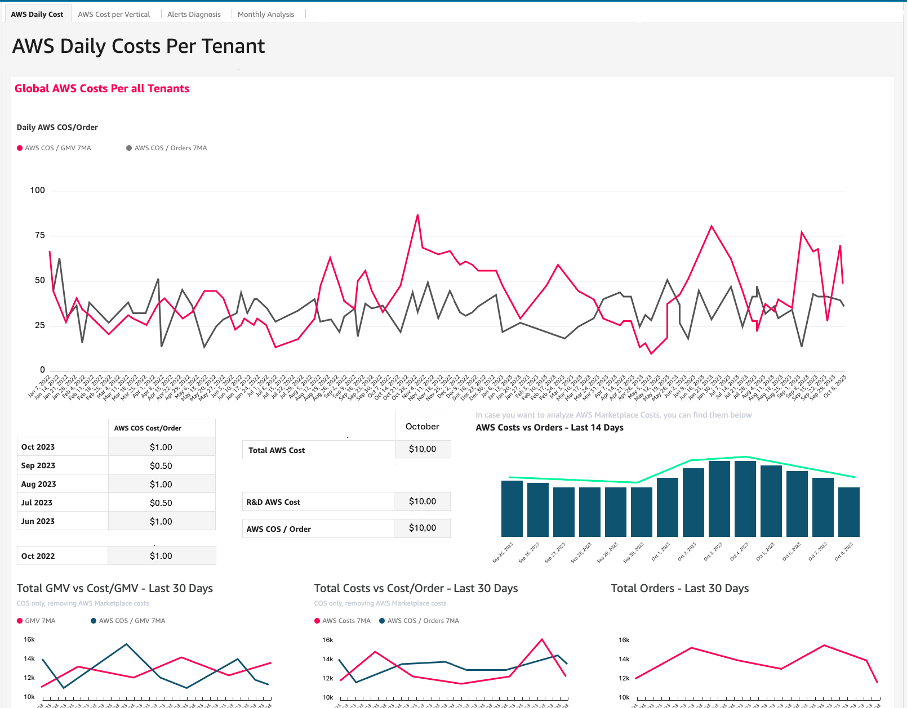Switch to the AWS Cost per Vertical tab
This screenshot has height=708, width=908.
[x=116, y=15]
